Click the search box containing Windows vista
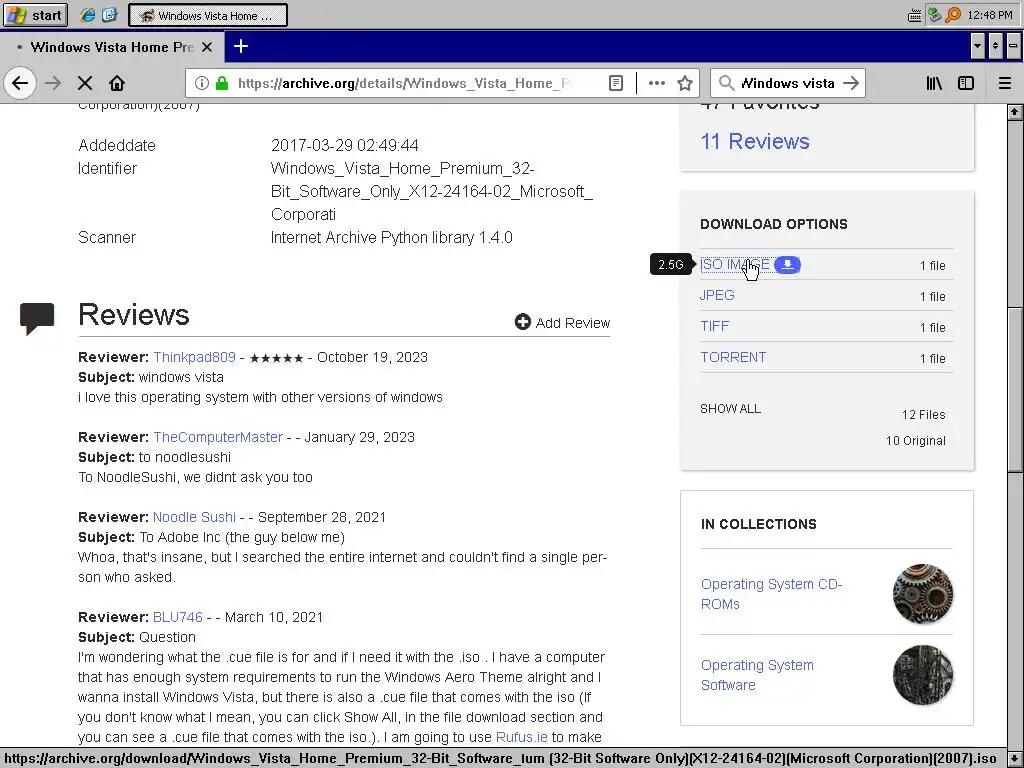 788,83
